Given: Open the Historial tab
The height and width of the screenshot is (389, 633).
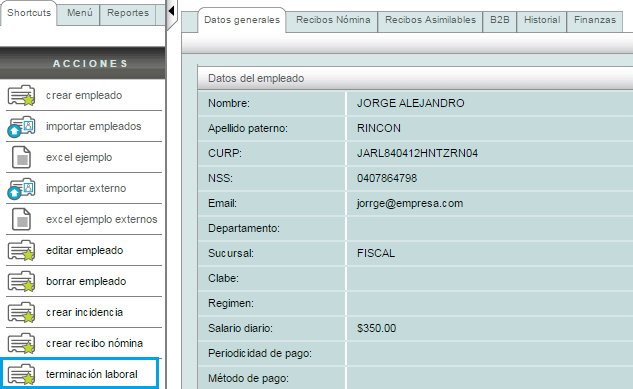Looking at the screenshot, I should 542,20.
